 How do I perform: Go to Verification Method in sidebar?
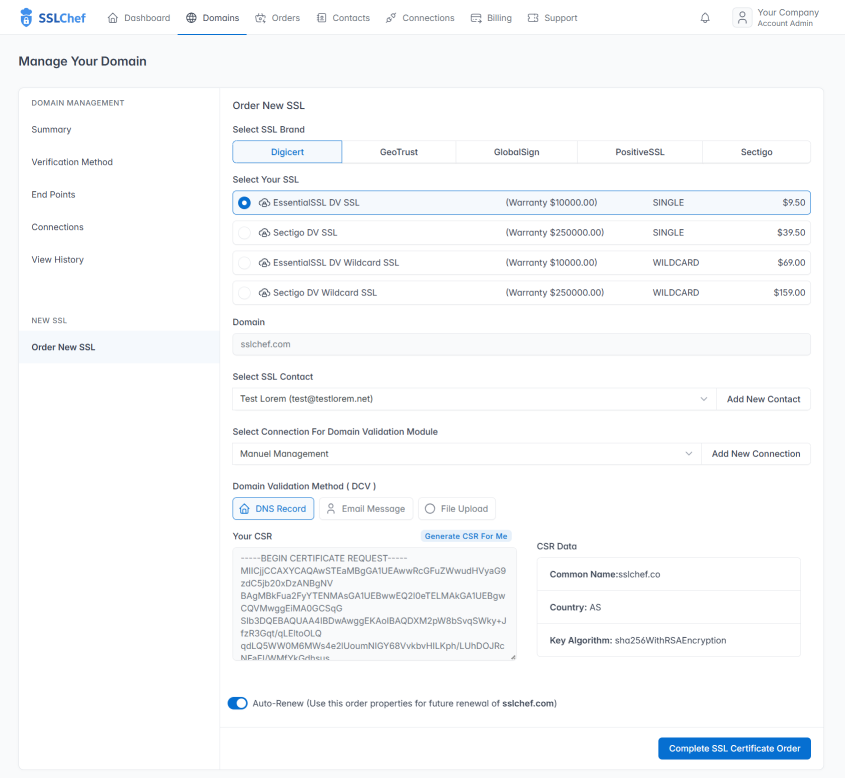[72, 162]
